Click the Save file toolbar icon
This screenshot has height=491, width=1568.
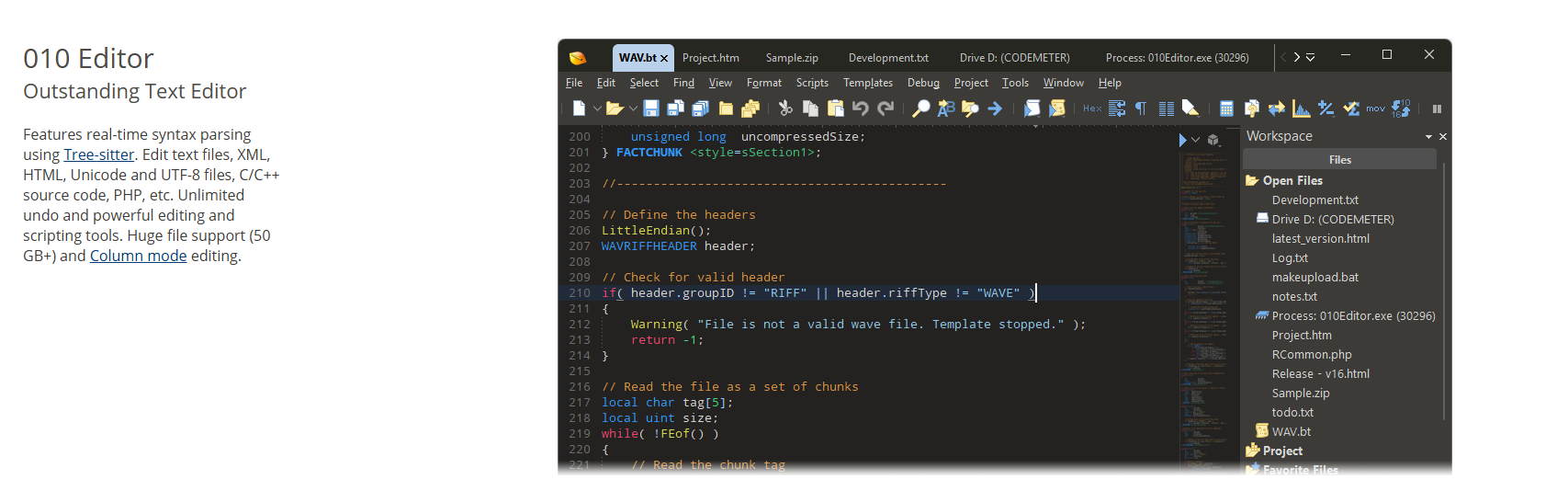(651, 108)
